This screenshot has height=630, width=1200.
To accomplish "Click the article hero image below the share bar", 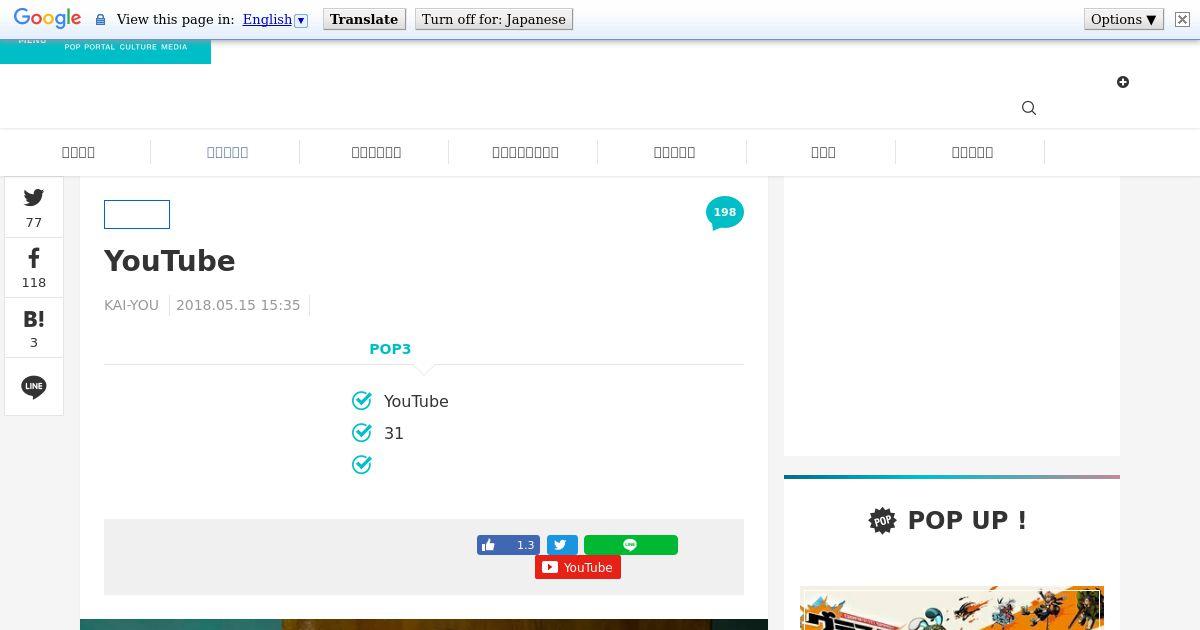I will point(424,625).
